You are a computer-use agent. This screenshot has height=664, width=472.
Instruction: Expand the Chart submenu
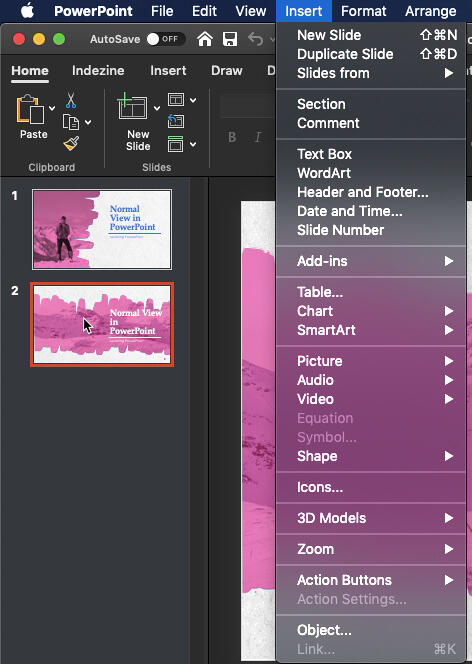(371, 311)
